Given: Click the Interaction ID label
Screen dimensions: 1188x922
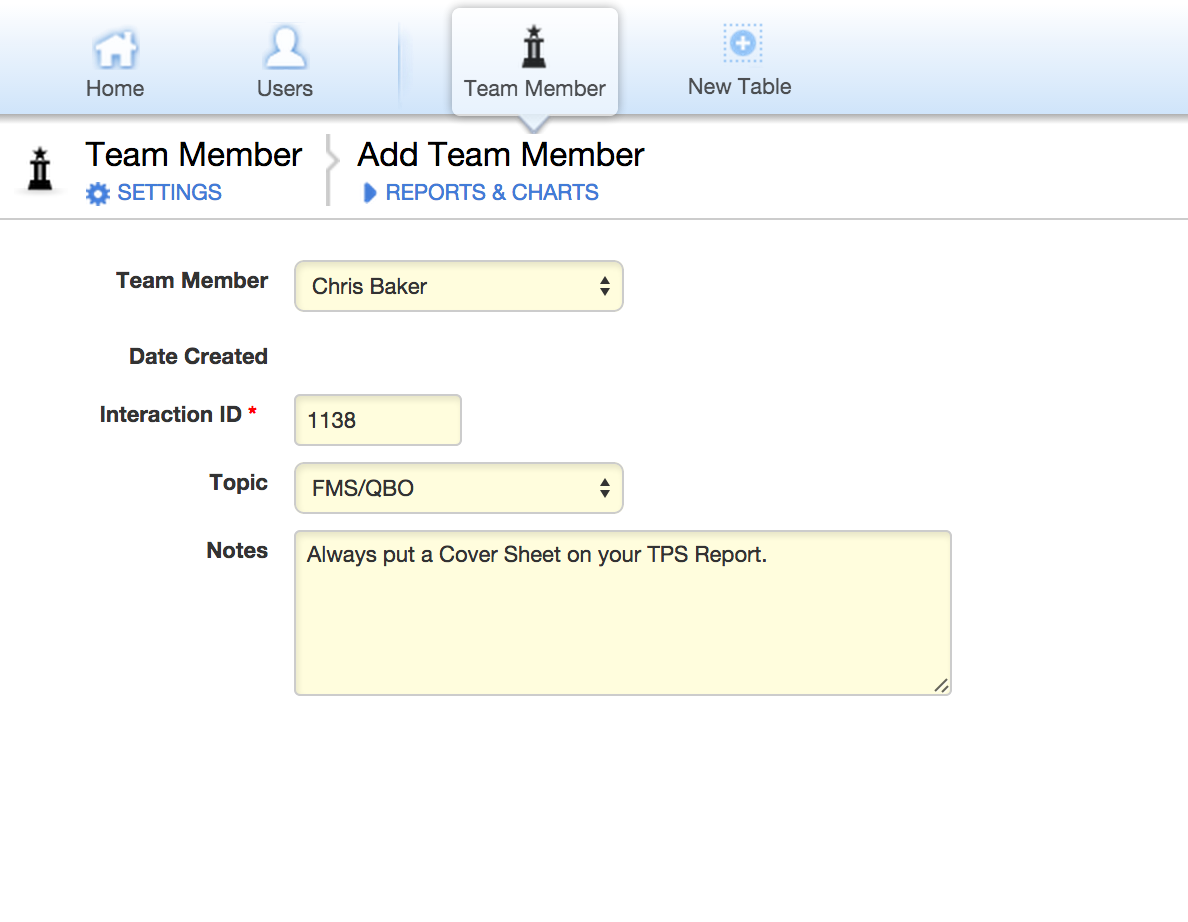Looking at the screenshot, I should pos(170,414).
